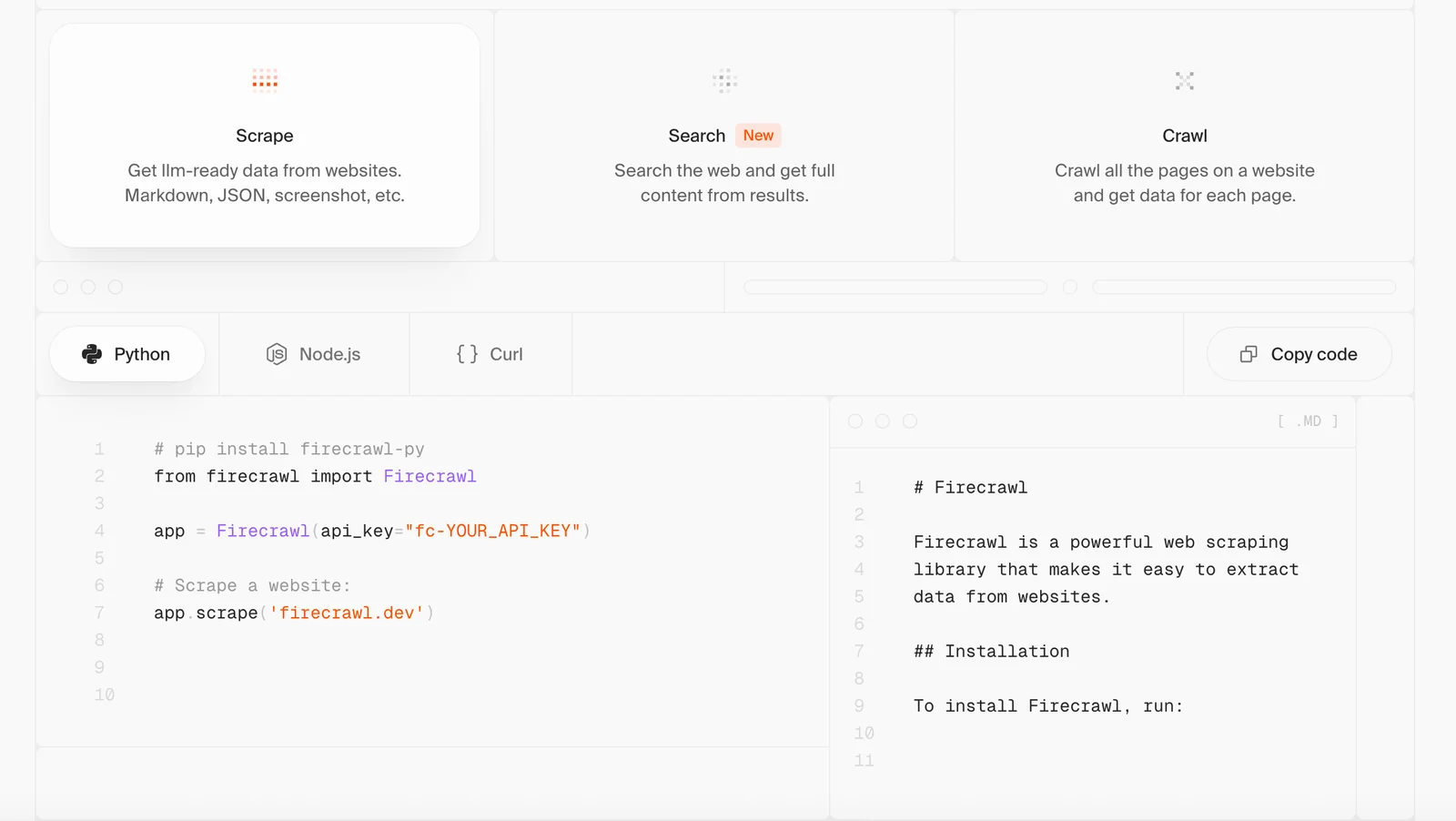
Task: Click the "fc-YOUR_API_KEY" string in code
Action: click(x=492, y=531)
